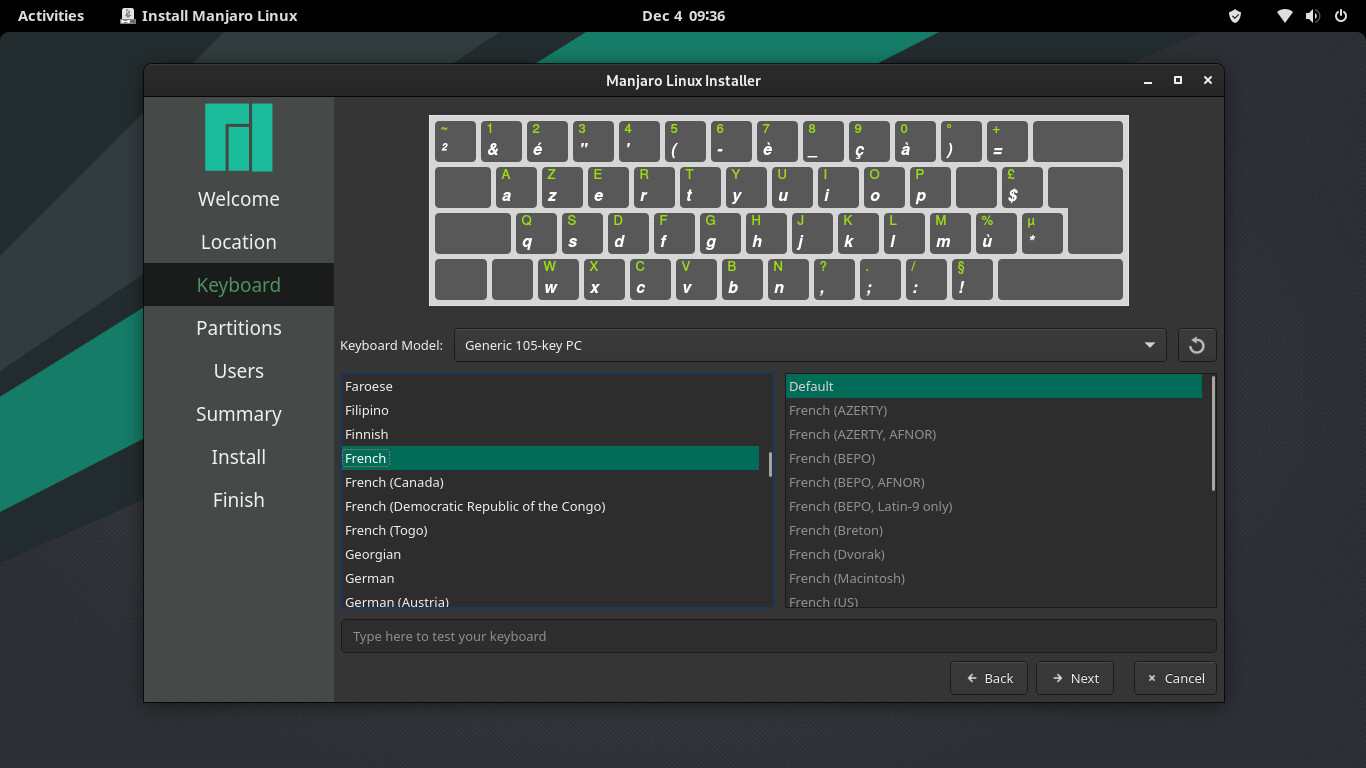The height and width of the screenshot is (768, 1366).
Task: Cancel the installation
Action: [x=1175, y=678]
